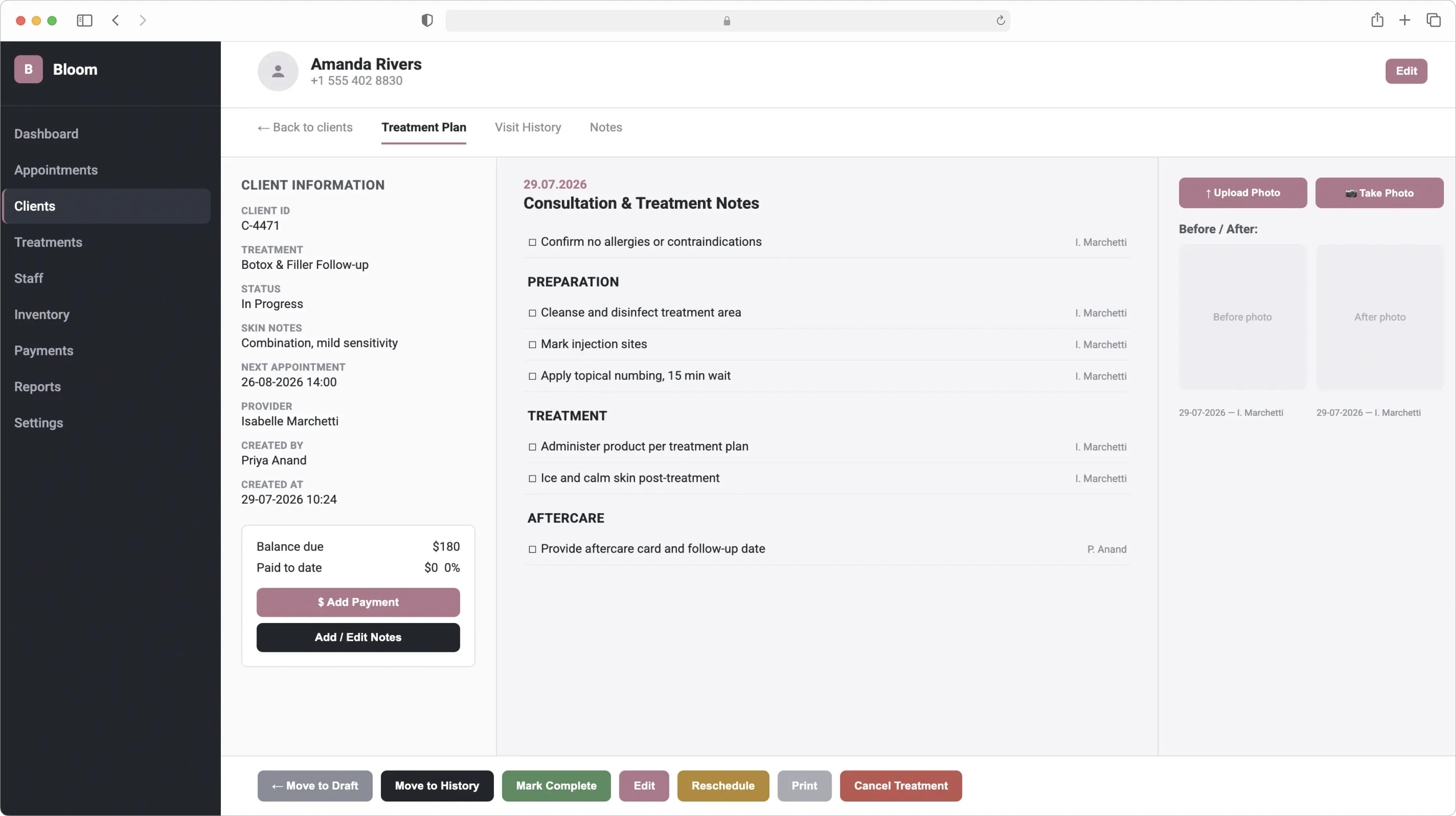Toggle the browser sidebar icon
This screenshot has width=1456, height=816.
(84, 20)
